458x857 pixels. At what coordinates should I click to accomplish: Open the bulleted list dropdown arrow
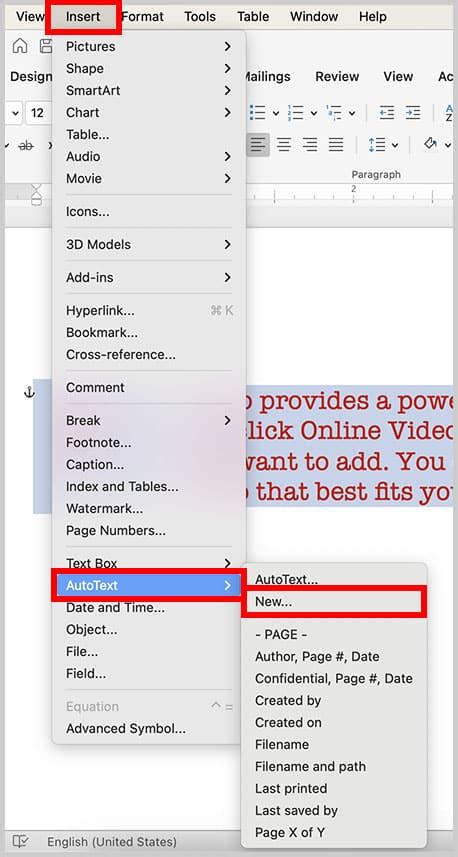tap(276, 113)
